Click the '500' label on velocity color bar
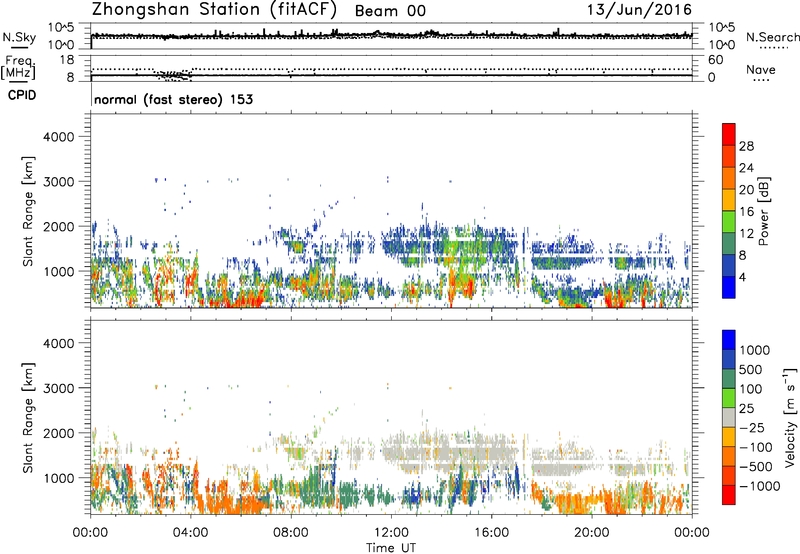800x554 pixels. point(751,370)
